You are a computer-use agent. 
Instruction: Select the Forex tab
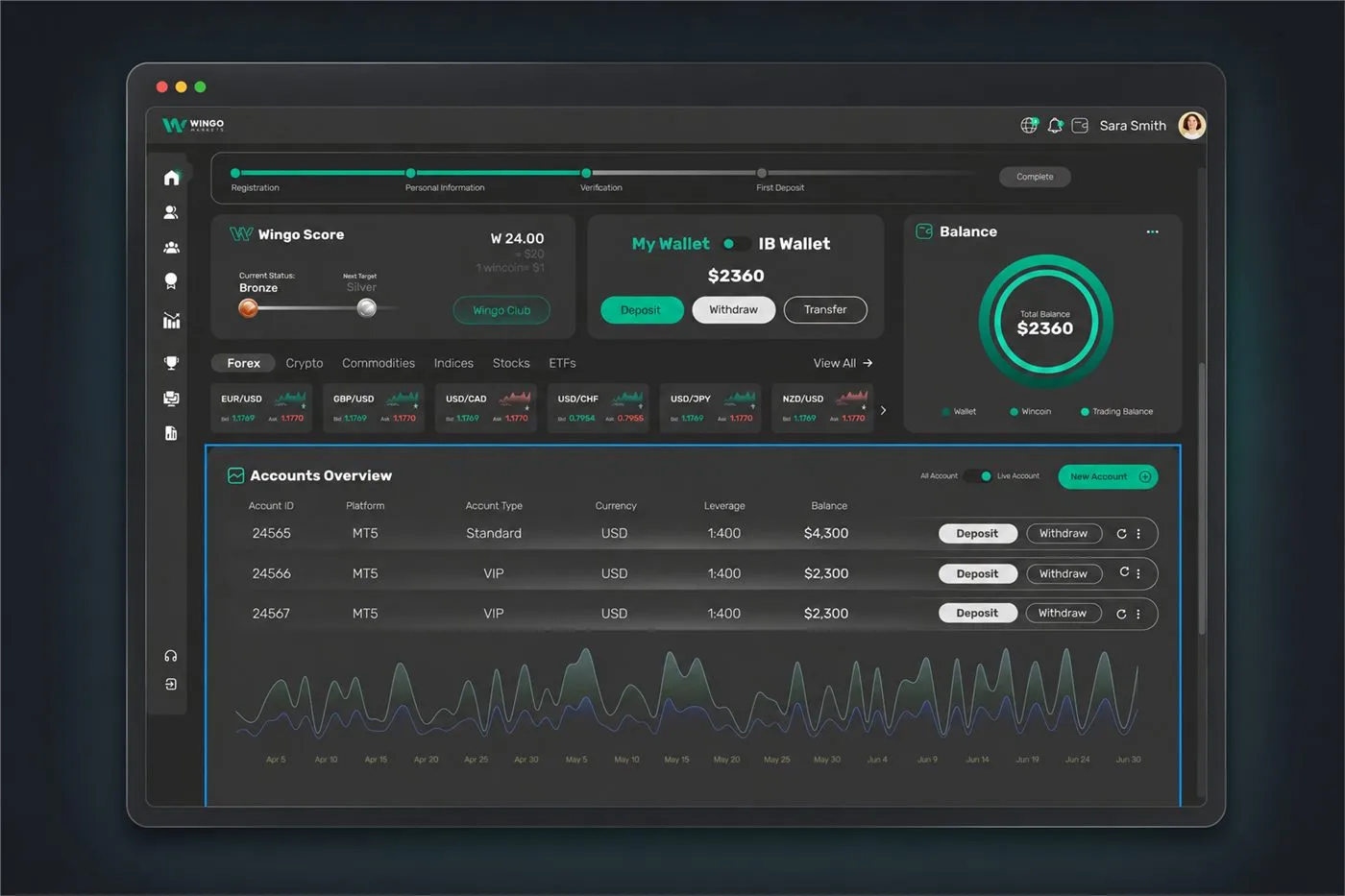click(243, 363)
